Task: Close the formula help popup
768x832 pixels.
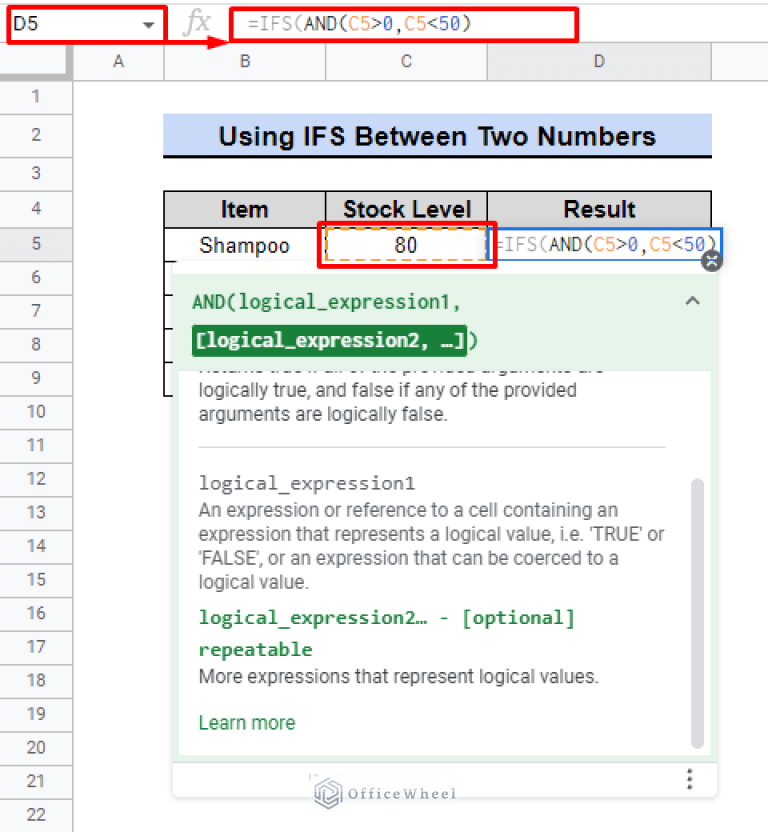Action: coord(711,262)
